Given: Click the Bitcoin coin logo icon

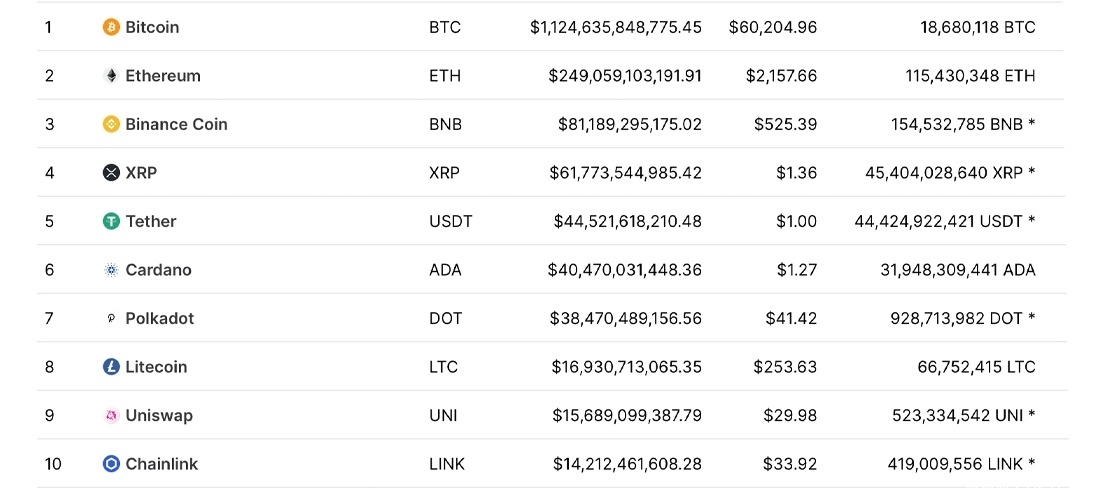Looking at the screenshot, I should point(112,27).
